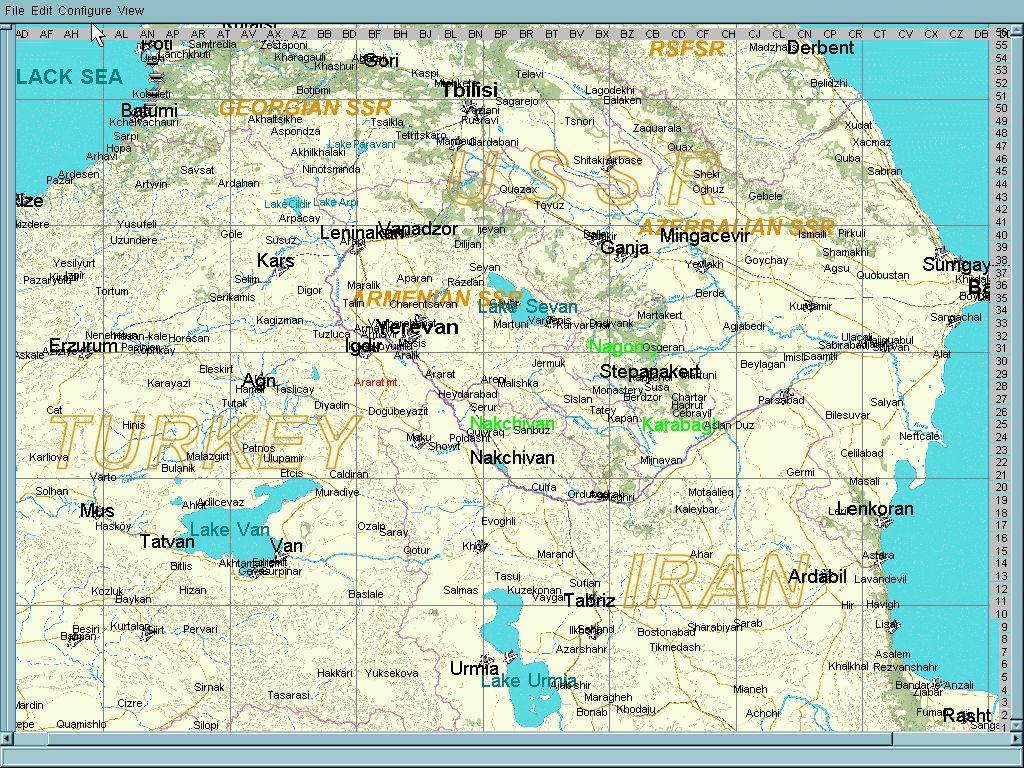Click the BR column header

click(526, 34)
